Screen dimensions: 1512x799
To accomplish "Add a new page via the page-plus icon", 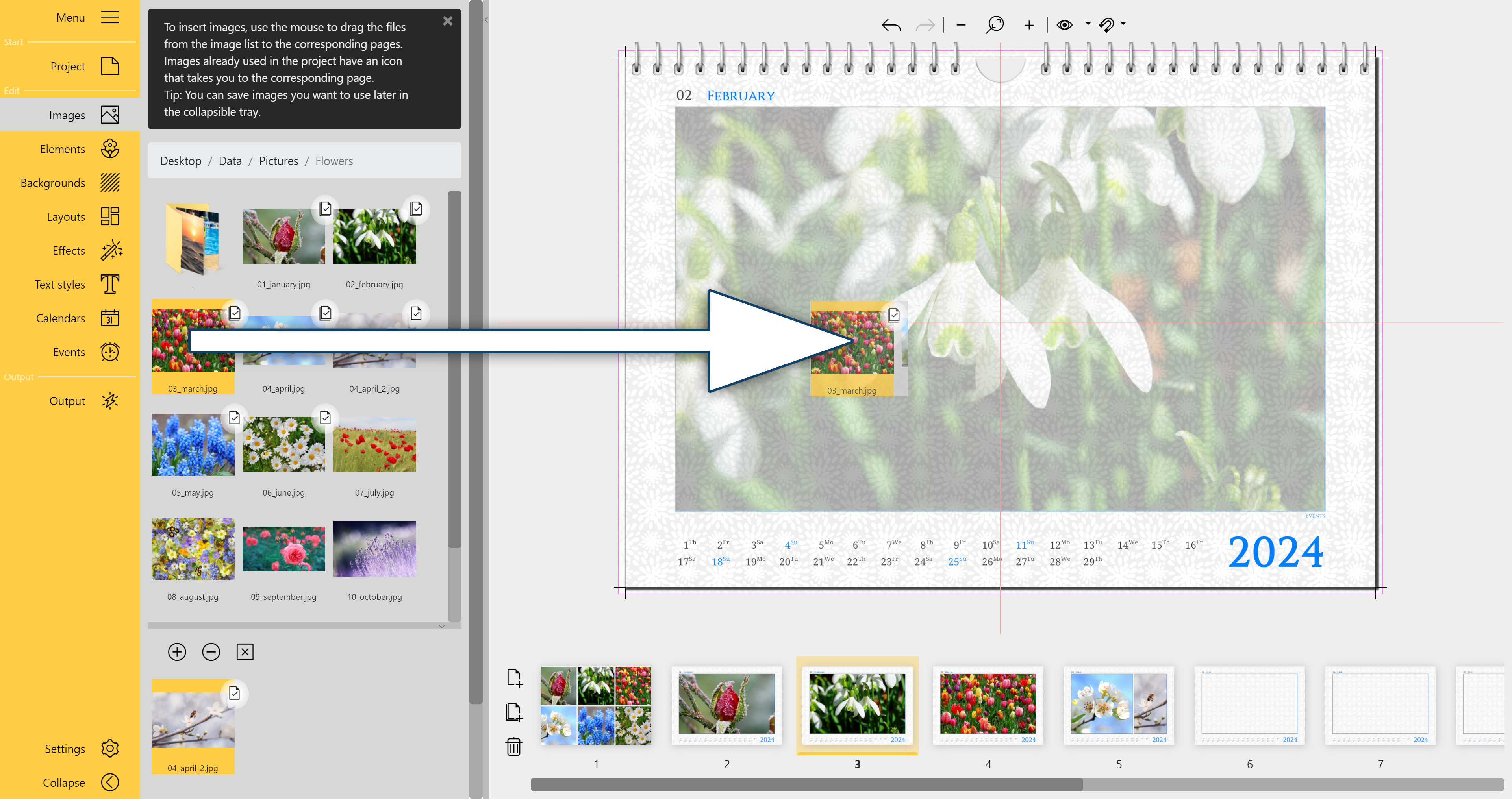I will tap(513, 678).
